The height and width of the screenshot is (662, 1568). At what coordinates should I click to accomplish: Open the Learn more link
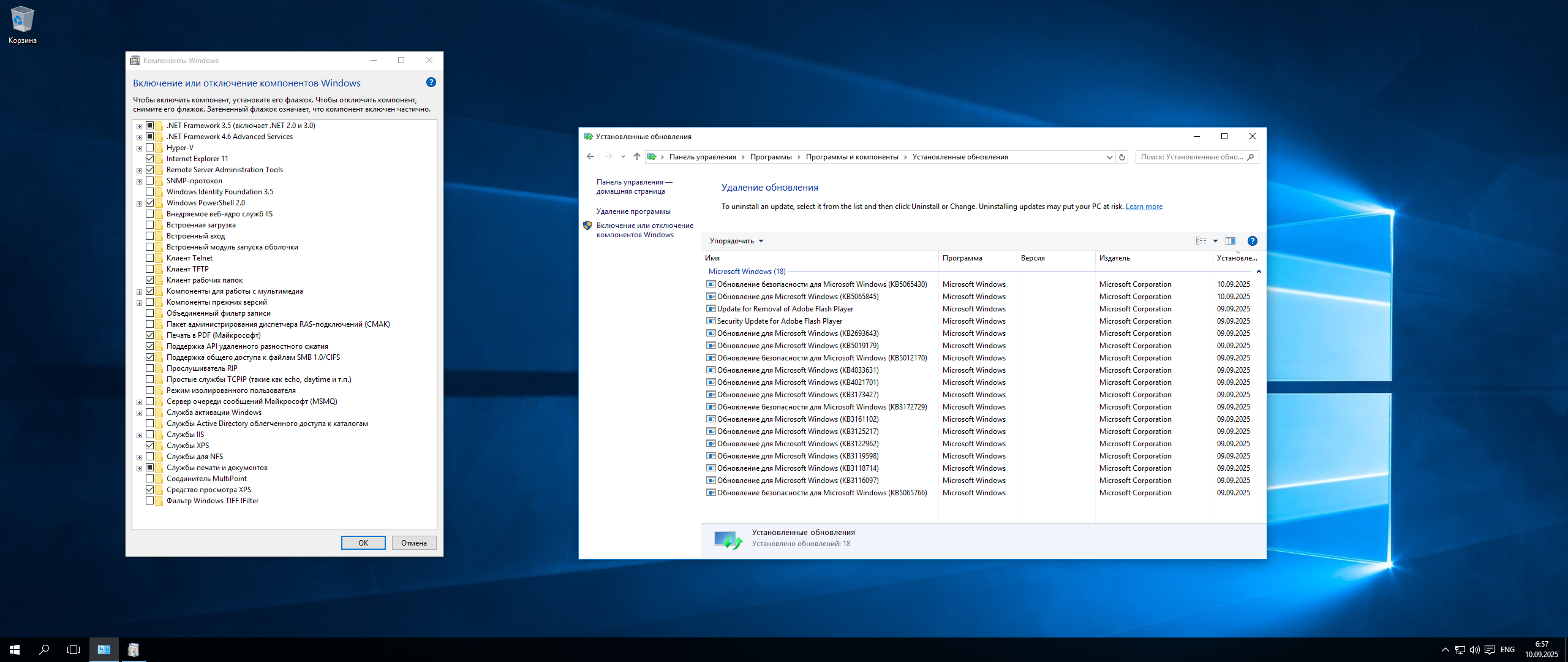[x=1144, y=207]
